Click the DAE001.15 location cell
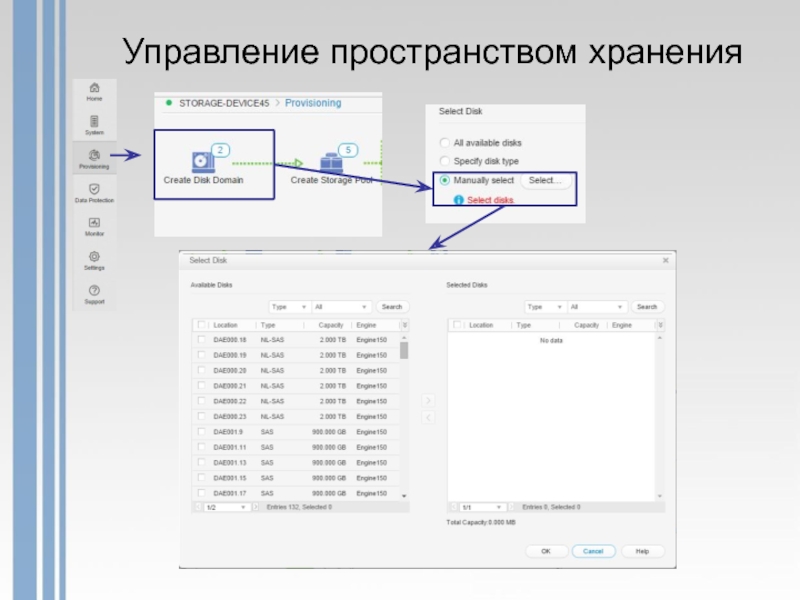This screenshot has height=600, width=800. [230, 478]
